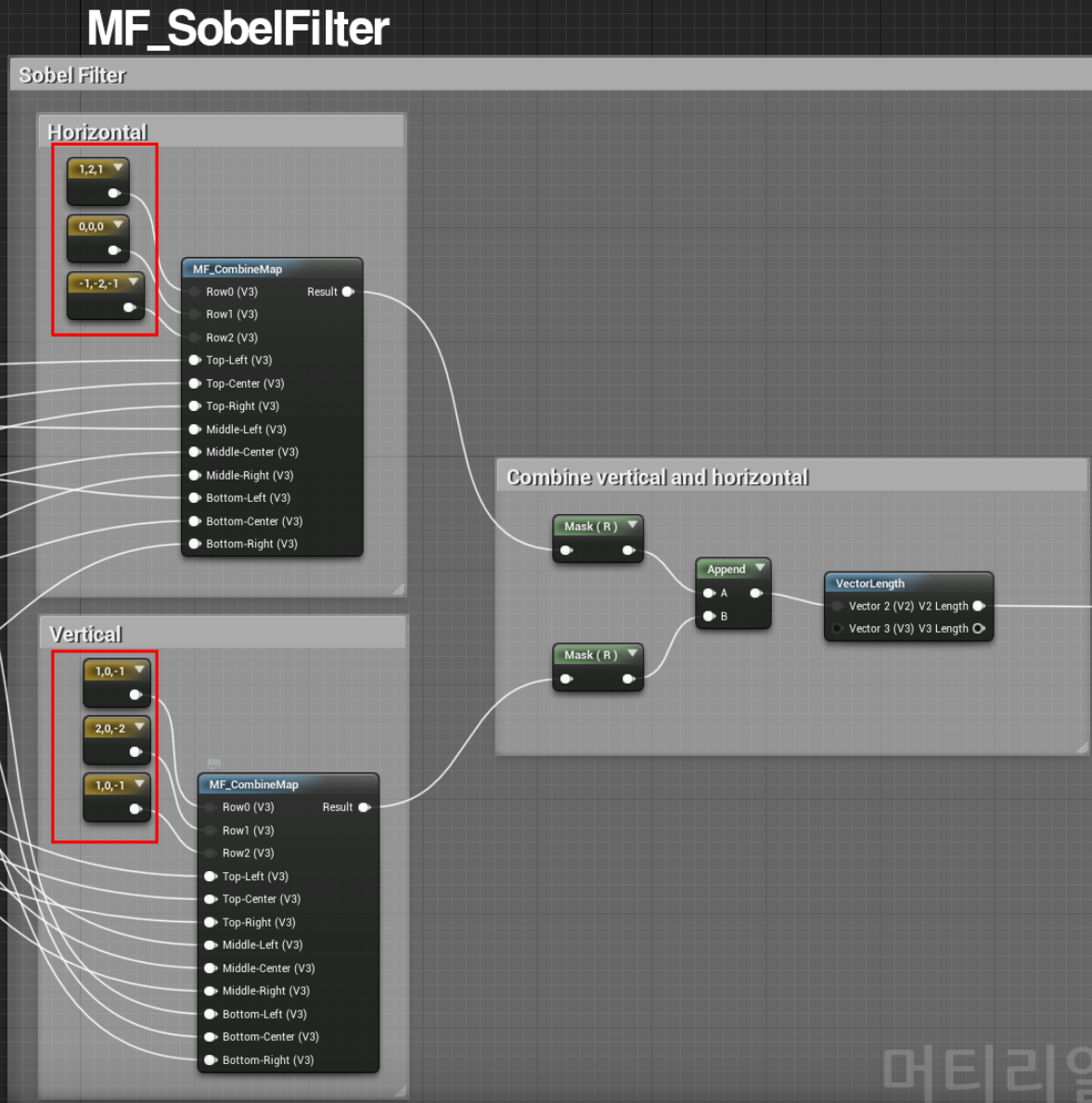This screenshot has height=1103, width=1092.
Task: Open comment bubble above Vertical MF_CombineMap
Action: tap(214, 764)
